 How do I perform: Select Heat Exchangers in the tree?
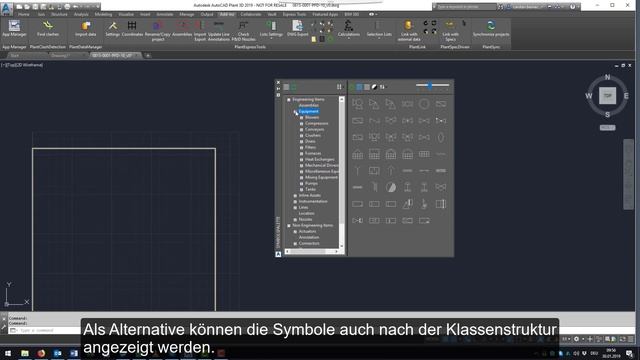pyautogui.click(x=320, y=160)
